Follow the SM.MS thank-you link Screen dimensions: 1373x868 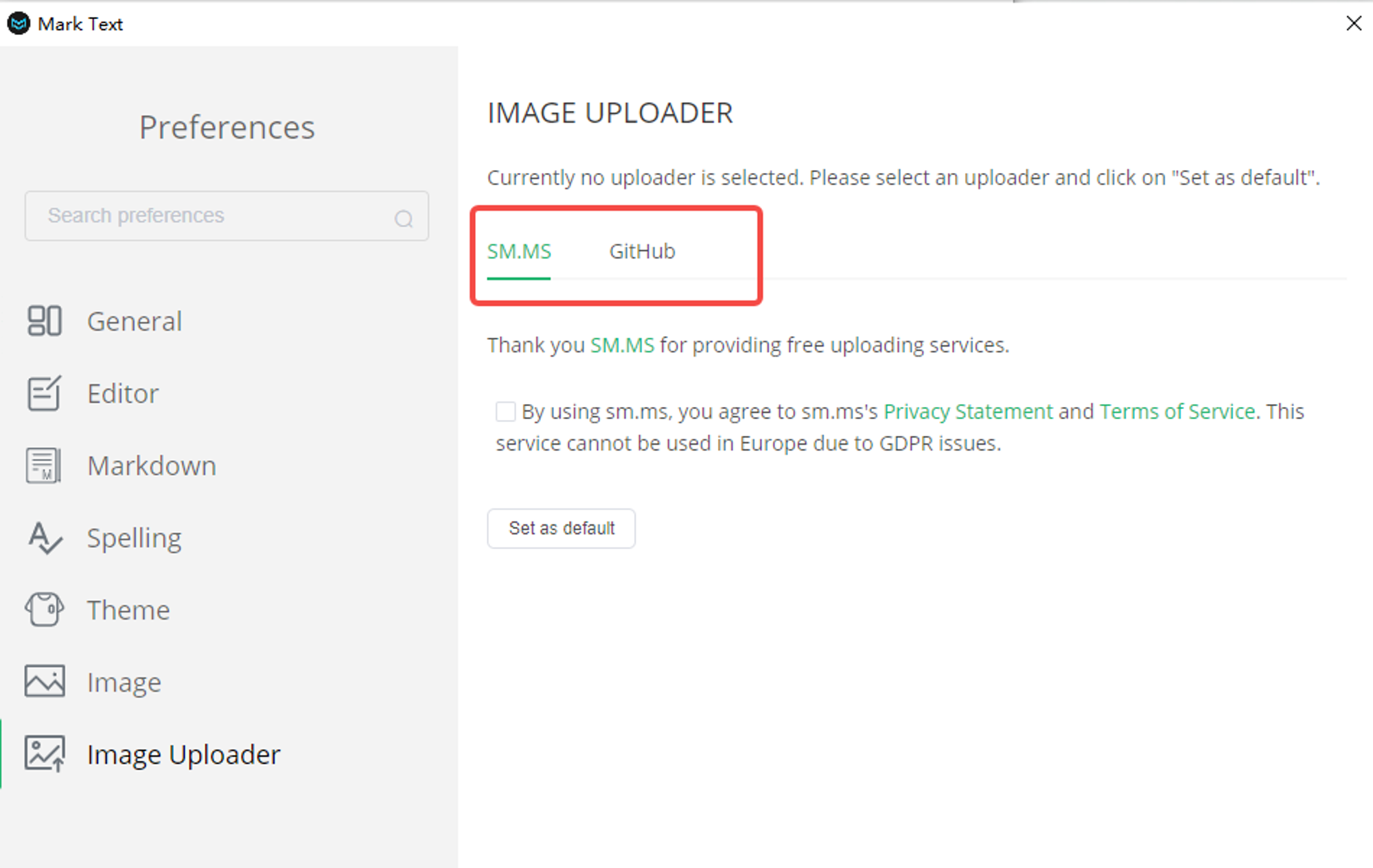click(x=623, y=345)
